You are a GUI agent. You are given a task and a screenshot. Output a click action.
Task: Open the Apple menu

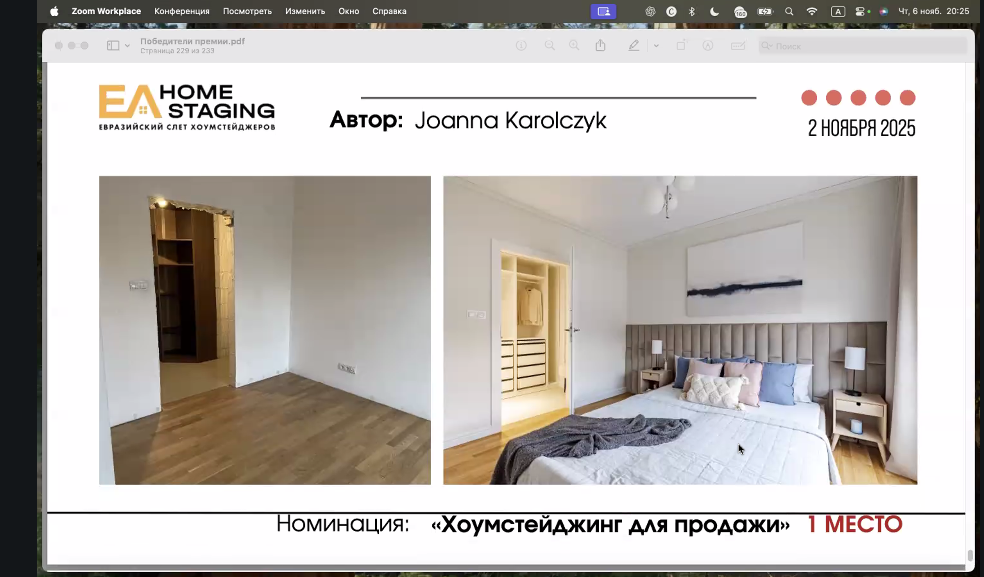click(54, 11)
